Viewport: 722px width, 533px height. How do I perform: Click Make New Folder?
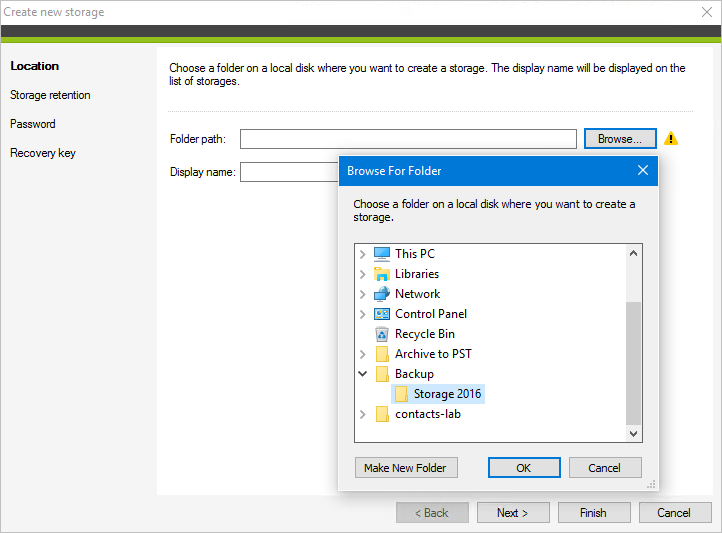(406, 468)
